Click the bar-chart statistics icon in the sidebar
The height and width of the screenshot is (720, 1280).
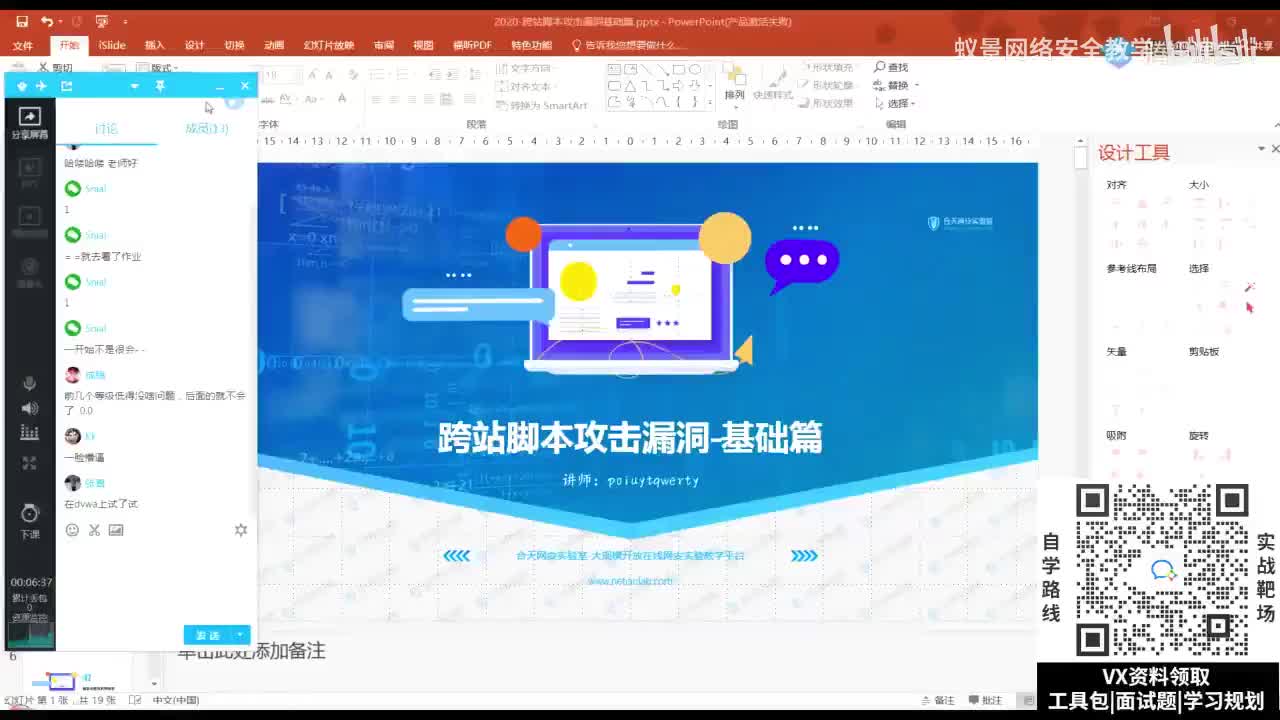[x=29, y=432]
